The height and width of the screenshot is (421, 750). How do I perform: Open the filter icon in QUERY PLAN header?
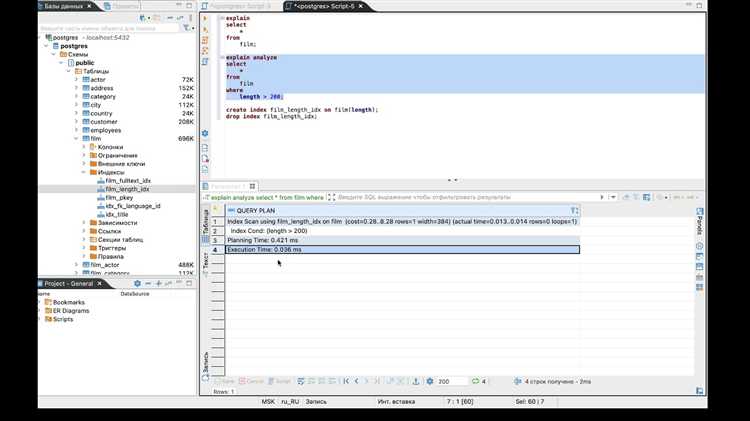[574, 211]
